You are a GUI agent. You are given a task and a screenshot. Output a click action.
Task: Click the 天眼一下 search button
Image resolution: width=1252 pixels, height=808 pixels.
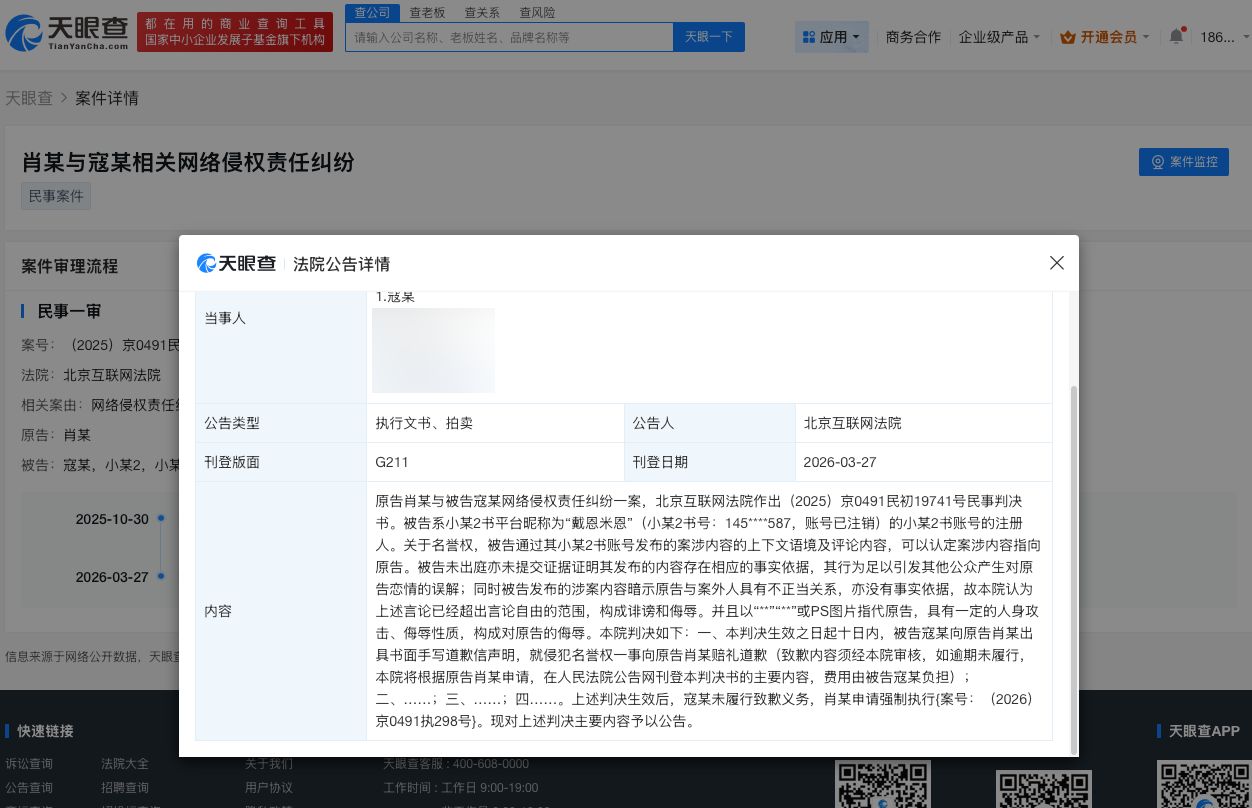pyautogui.click(x=708, y=36)
